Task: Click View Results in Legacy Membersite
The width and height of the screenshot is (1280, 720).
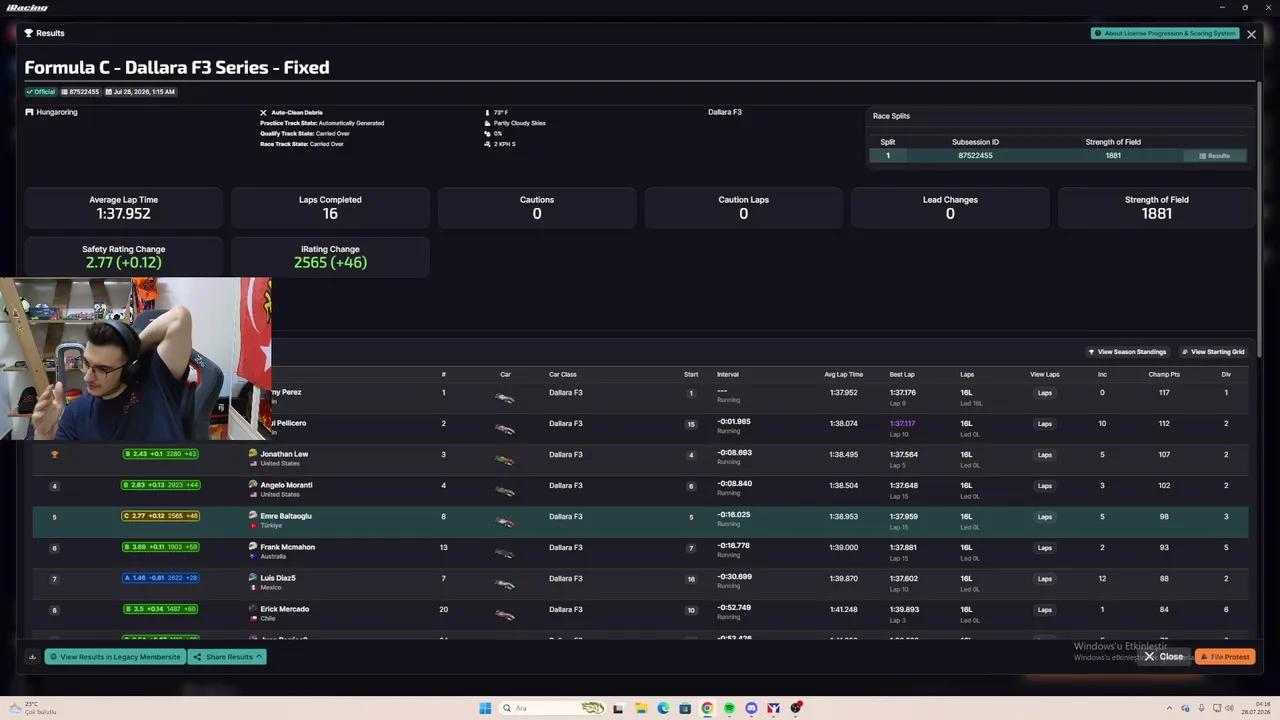Action: 115,657
